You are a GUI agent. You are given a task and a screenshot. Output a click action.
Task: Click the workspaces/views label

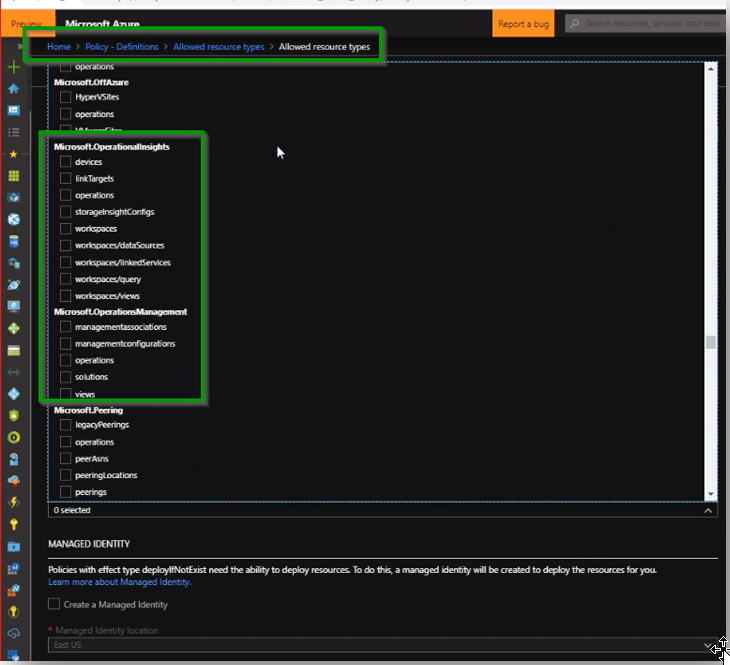pos(108,296)
